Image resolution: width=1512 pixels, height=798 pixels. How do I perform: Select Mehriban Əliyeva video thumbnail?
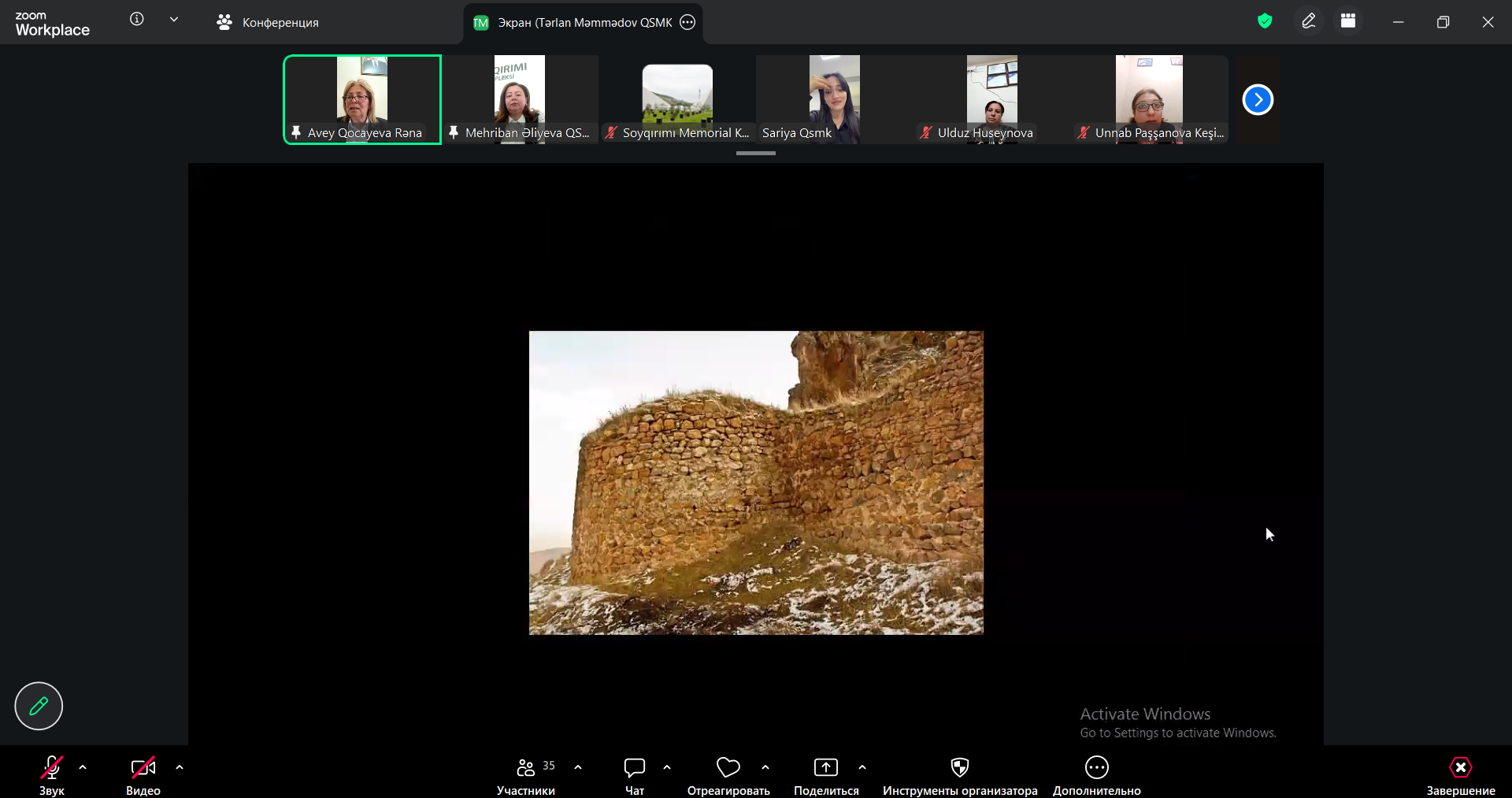520,99
